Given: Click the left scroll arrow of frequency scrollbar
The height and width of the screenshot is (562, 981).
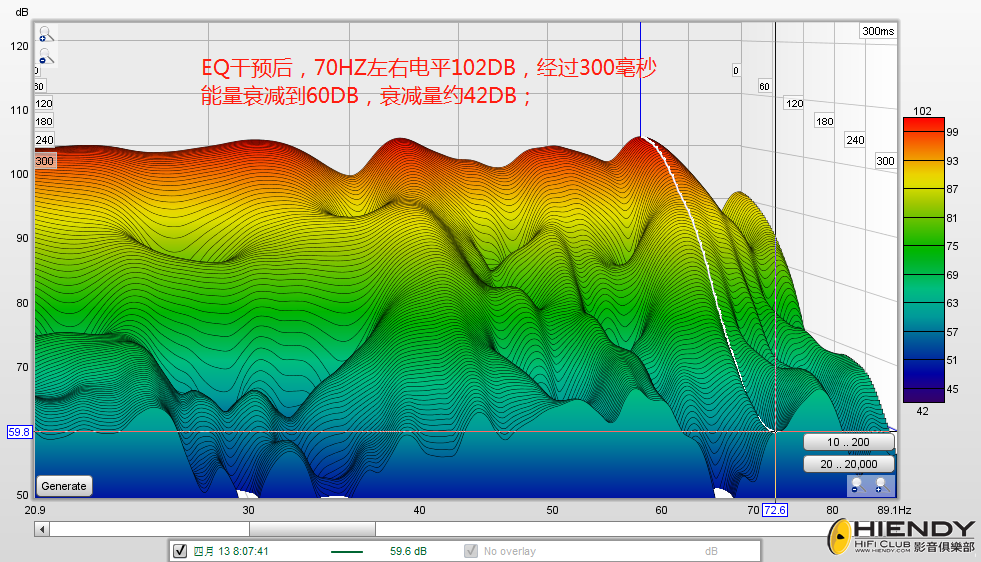Looking at the screenshot, I should 41,529.
